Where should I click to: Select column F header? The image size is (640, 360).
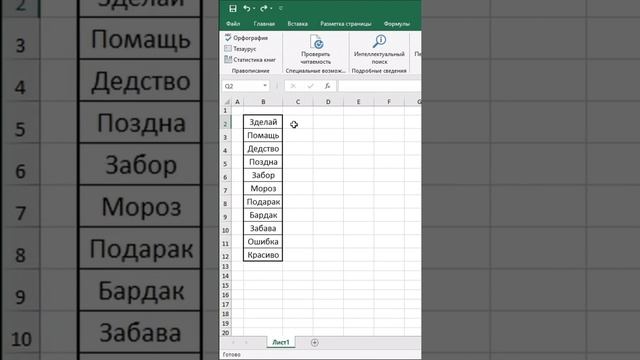click(389, 102)
